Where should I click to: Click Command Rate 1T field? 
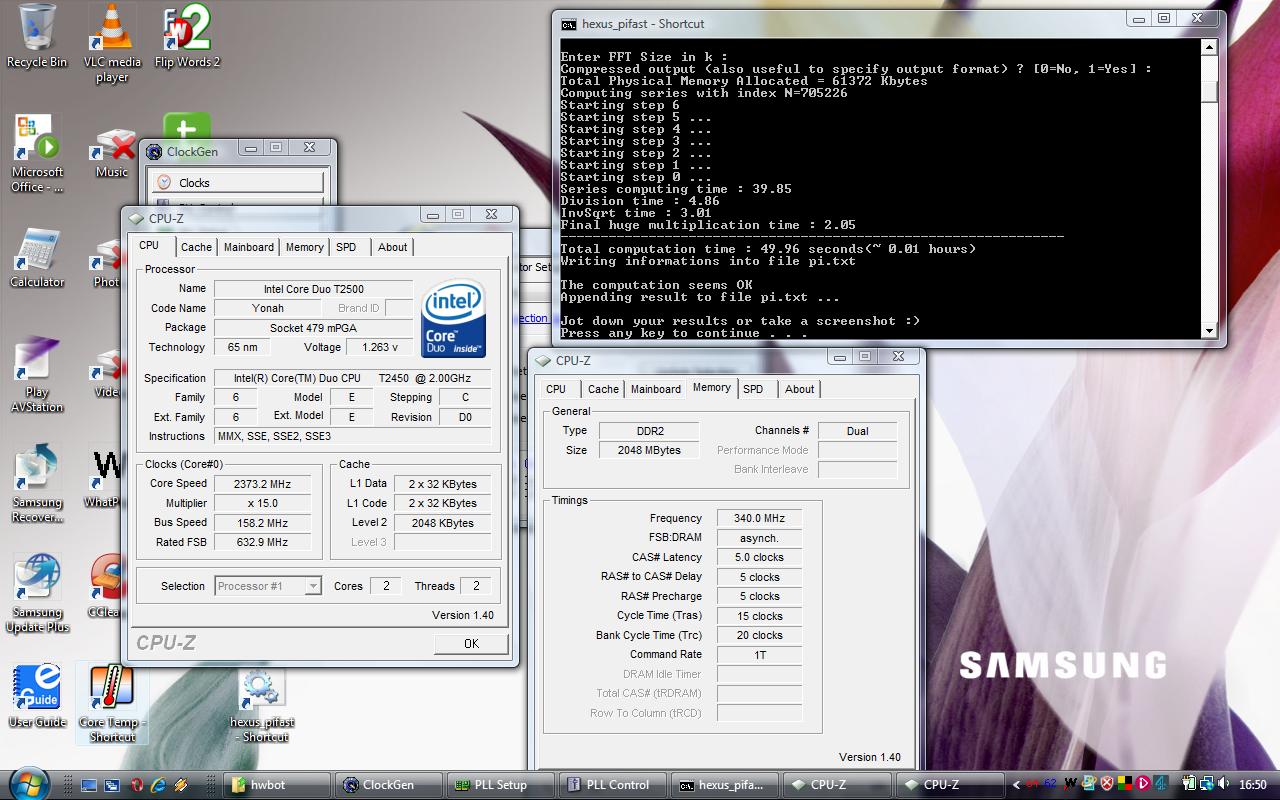[759, 655]
